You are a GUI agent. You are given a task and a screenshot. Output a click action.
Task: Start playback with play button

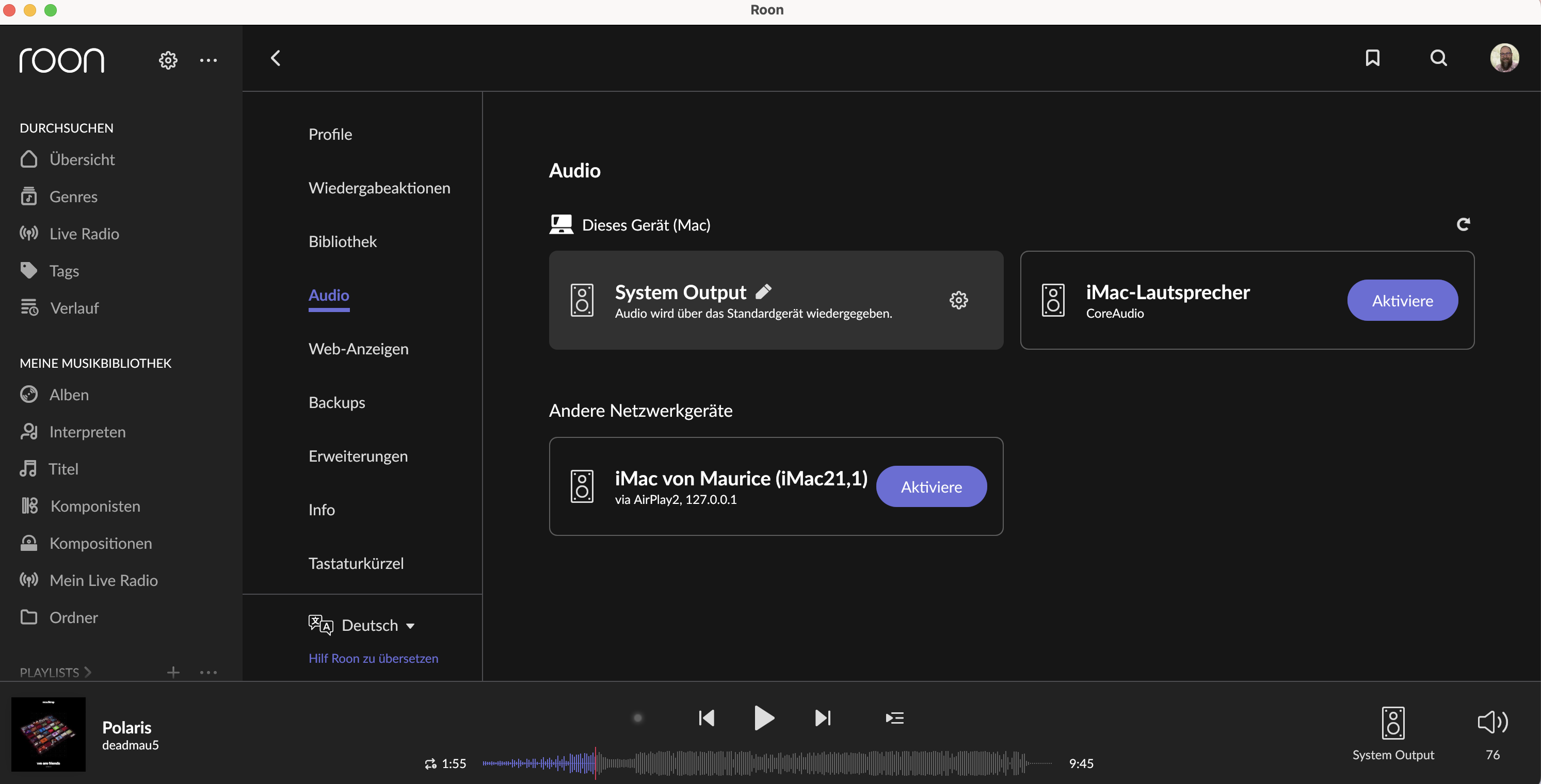(764, 717)
